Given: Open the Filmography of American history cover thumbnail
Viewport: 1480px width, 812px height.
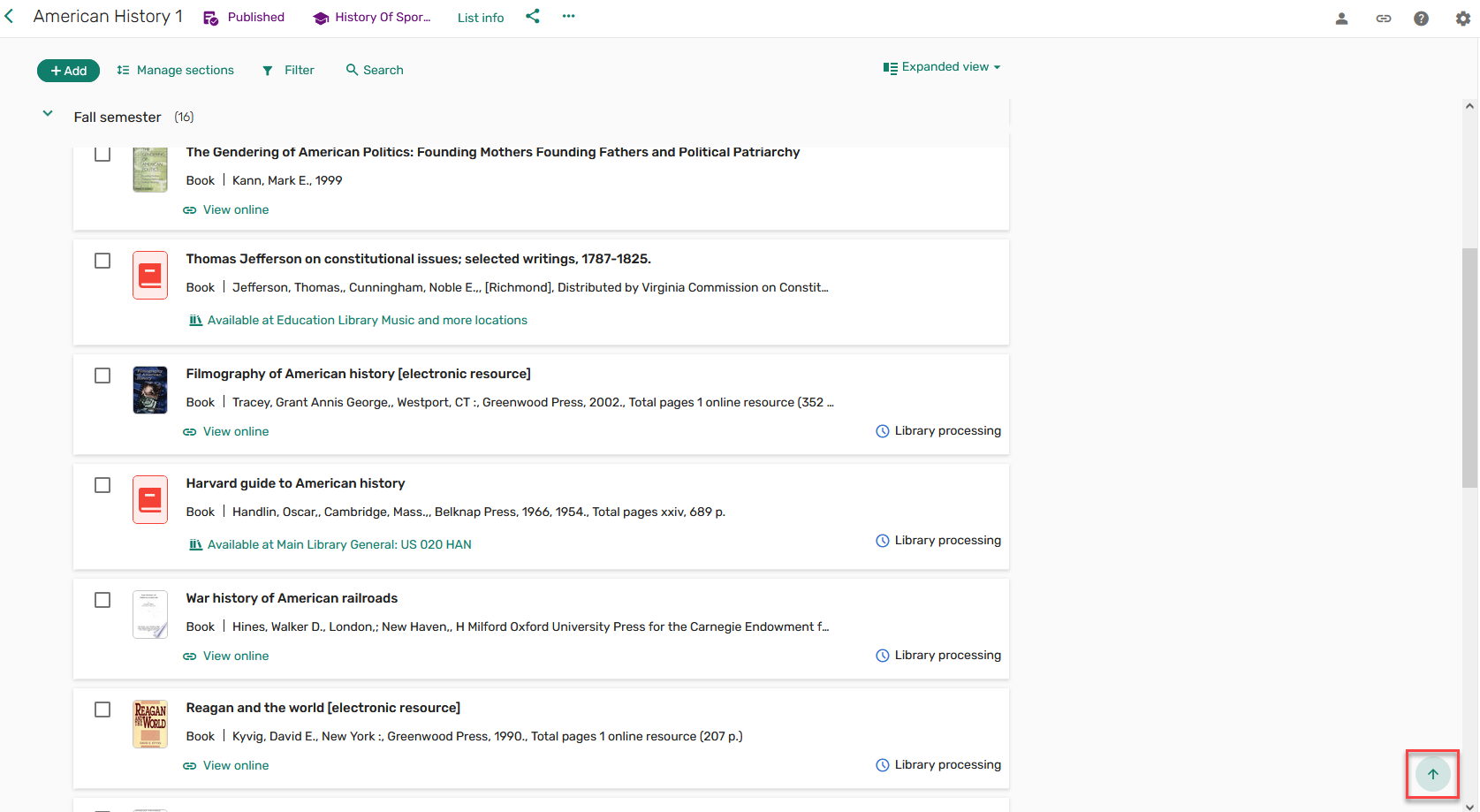Looking at the screenshot, I should 150,390.
